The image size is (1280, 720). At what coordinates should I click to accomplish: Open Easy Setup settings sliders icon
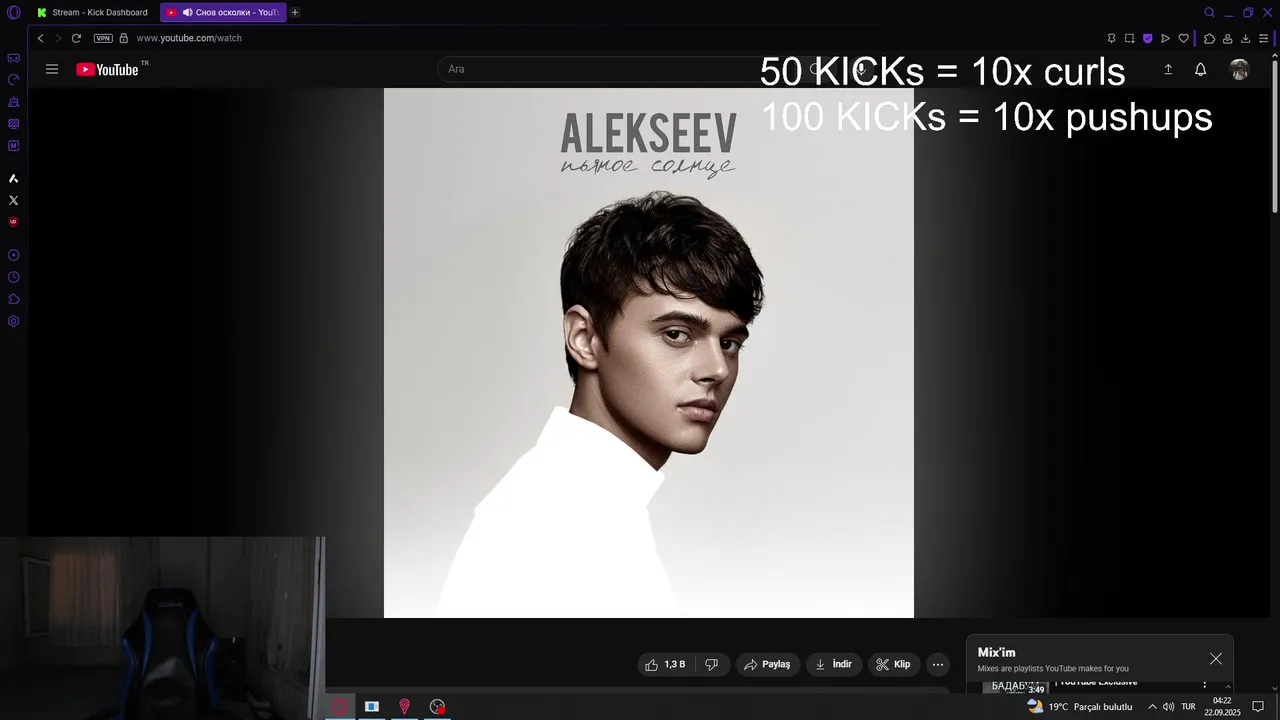[1263, 38]
